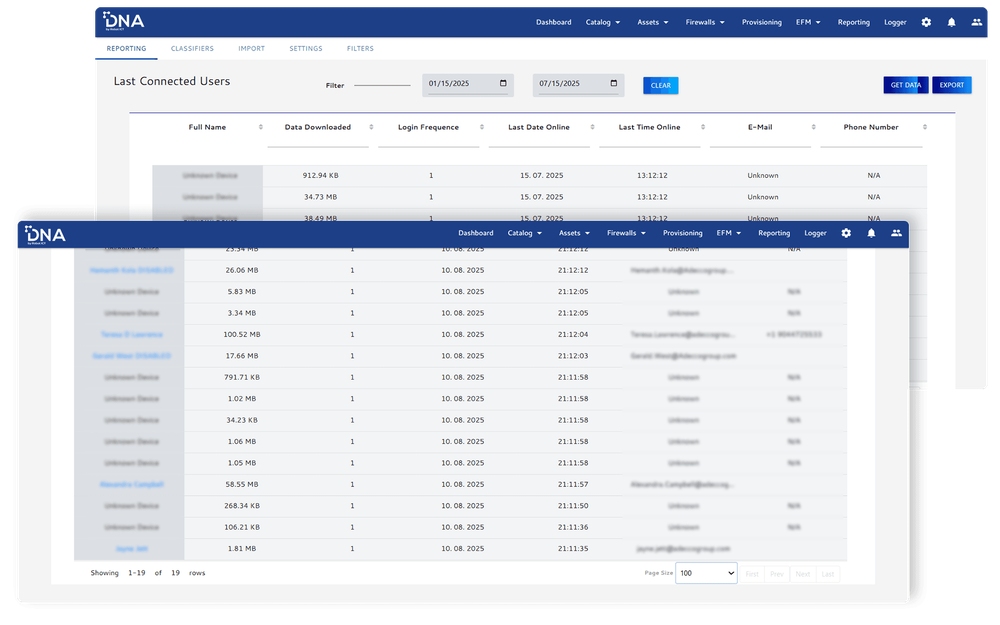Open users icon in the back window navbar
Screen dimensions: 1000x625
(x=975, y=22)
